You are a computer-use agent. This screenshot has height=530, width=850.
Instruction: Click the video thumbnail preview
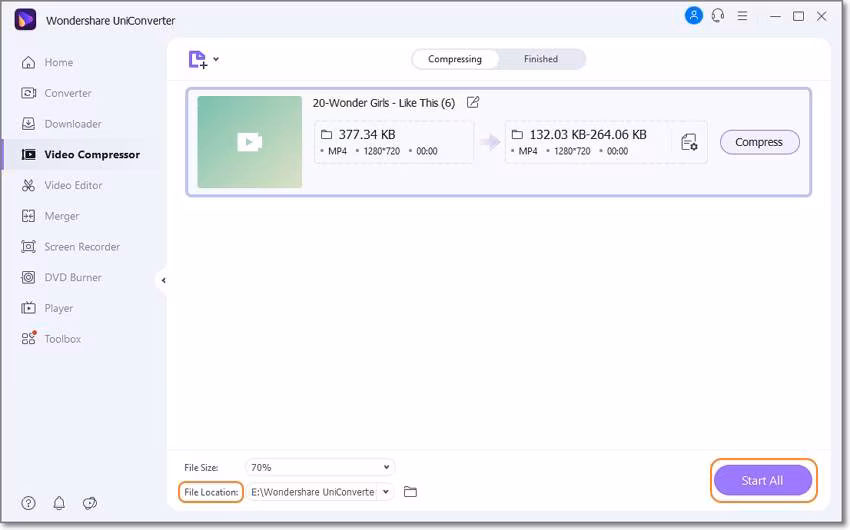249,142
